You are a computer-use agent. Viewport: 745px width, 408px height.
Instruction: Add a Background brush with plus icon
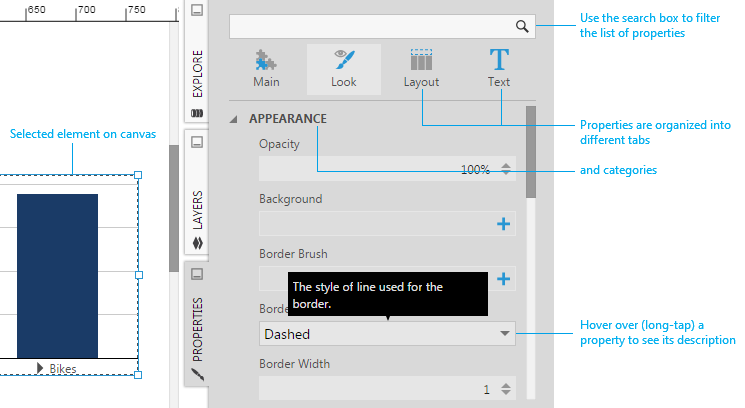[x=504, y=224]
